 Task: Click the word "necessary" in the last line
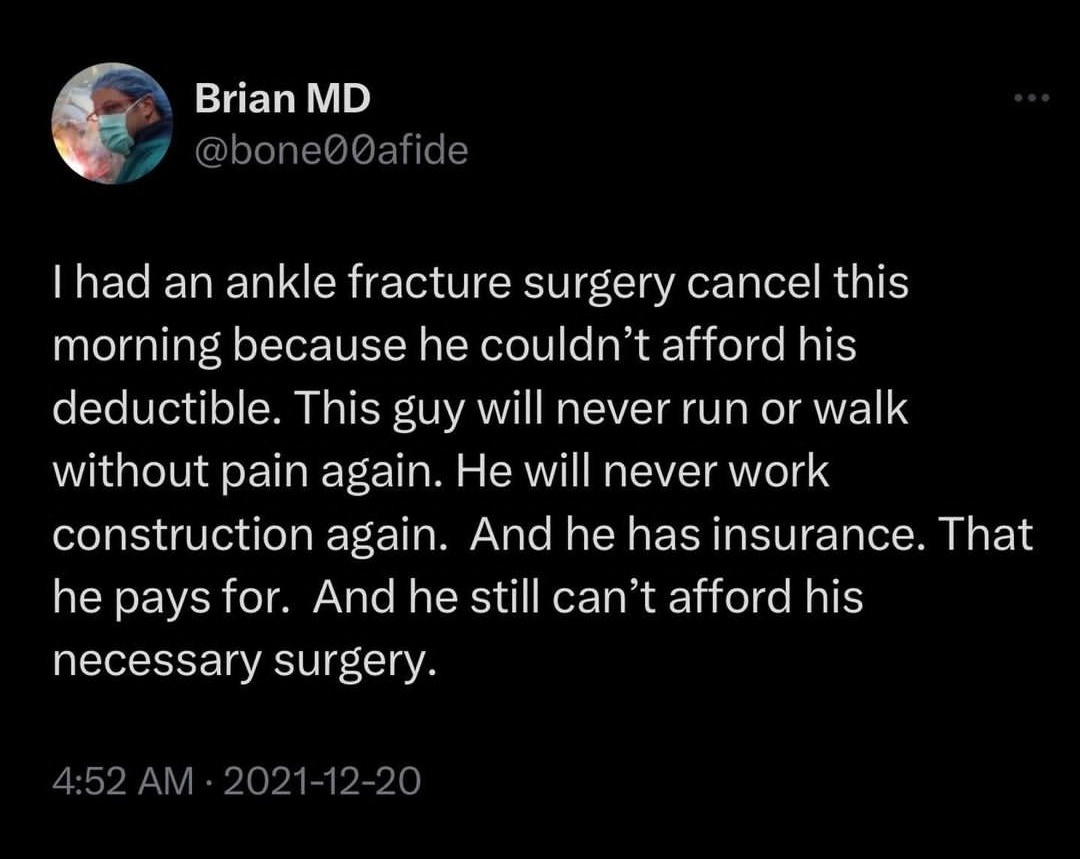point(158,661)
